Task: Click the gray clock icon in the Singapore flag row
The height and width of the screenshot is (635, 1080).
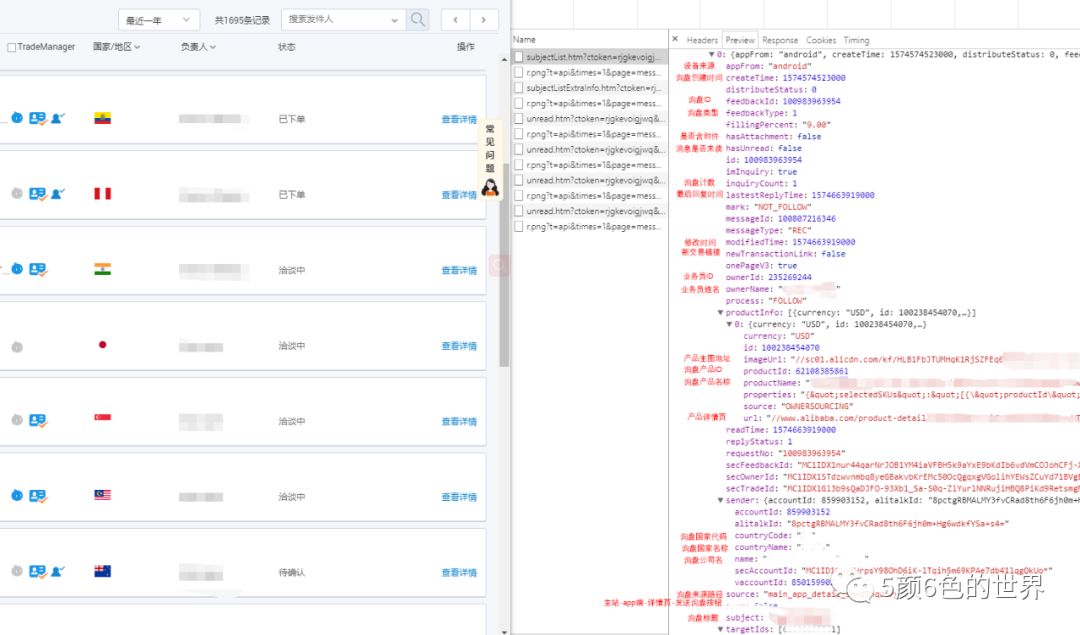Action: coord(17,420)
